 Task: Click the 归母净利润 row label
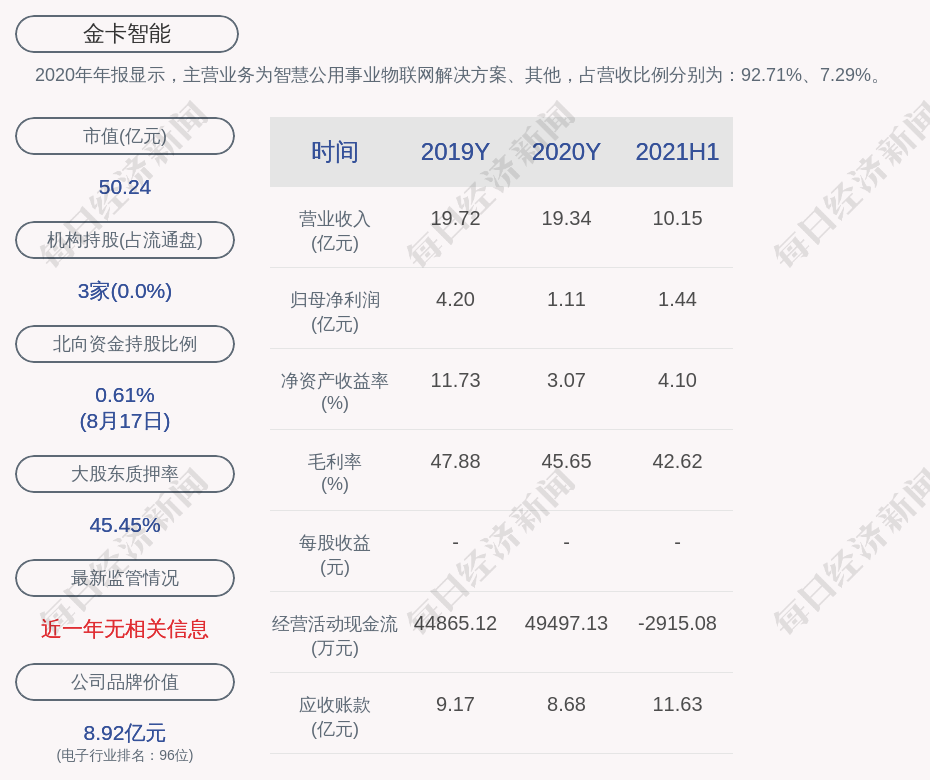[335, 311]
